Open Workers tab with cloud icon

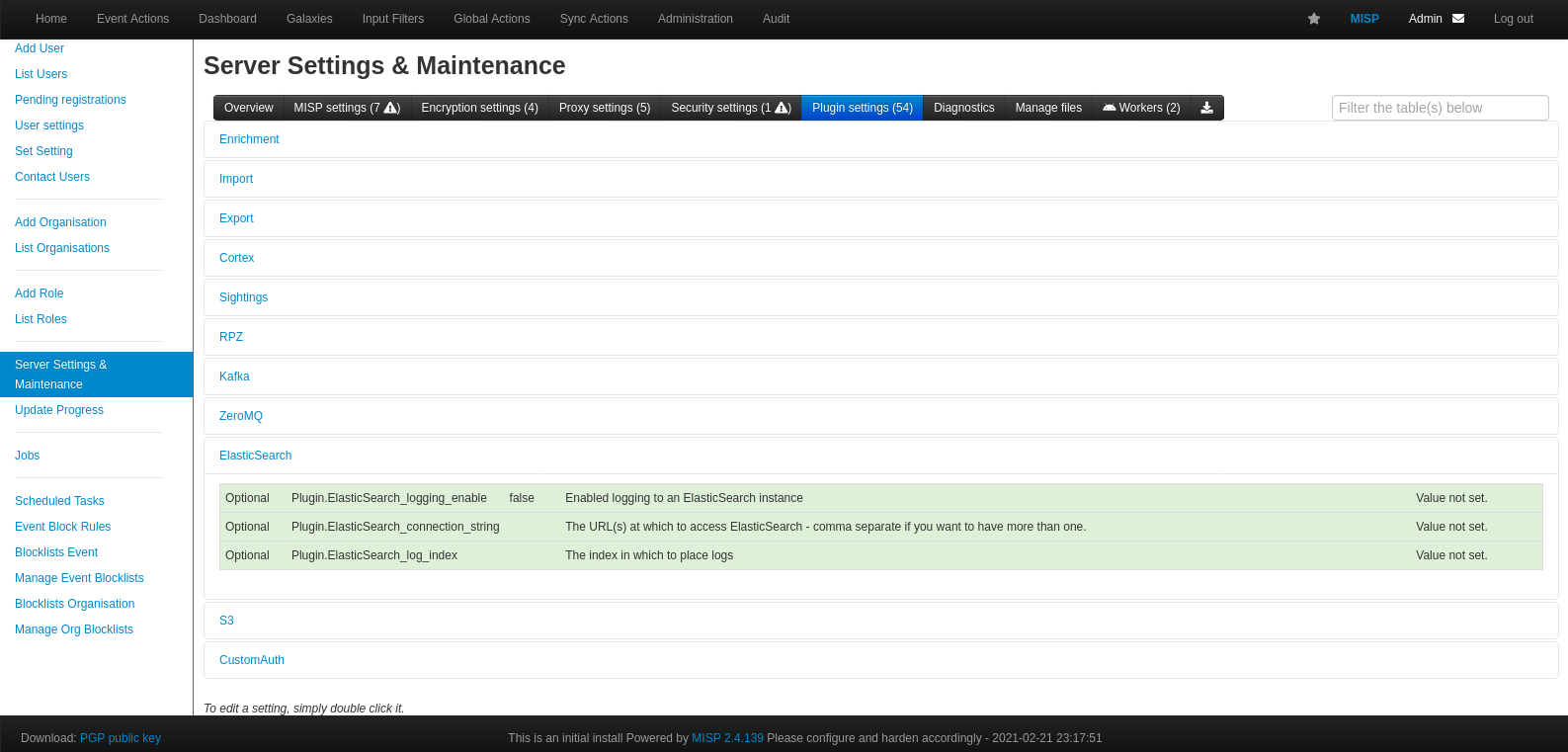[1141, 108]
